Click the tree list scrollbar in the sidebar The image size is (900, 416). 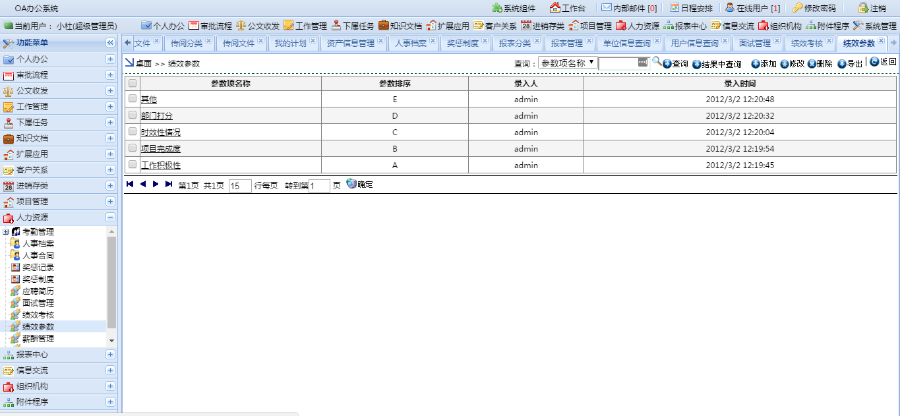[111, 281]
